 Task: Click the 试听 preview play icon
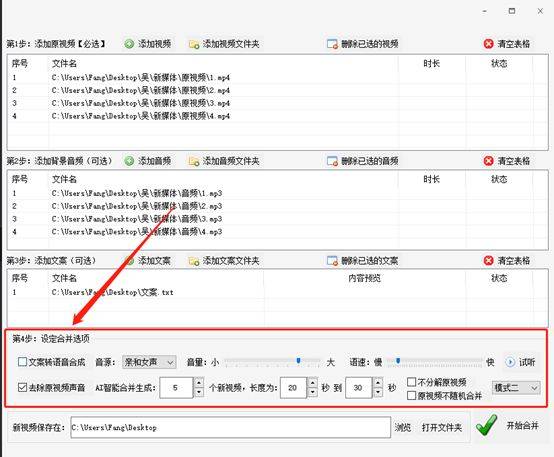pyautogui.click(x=510, y=362)
